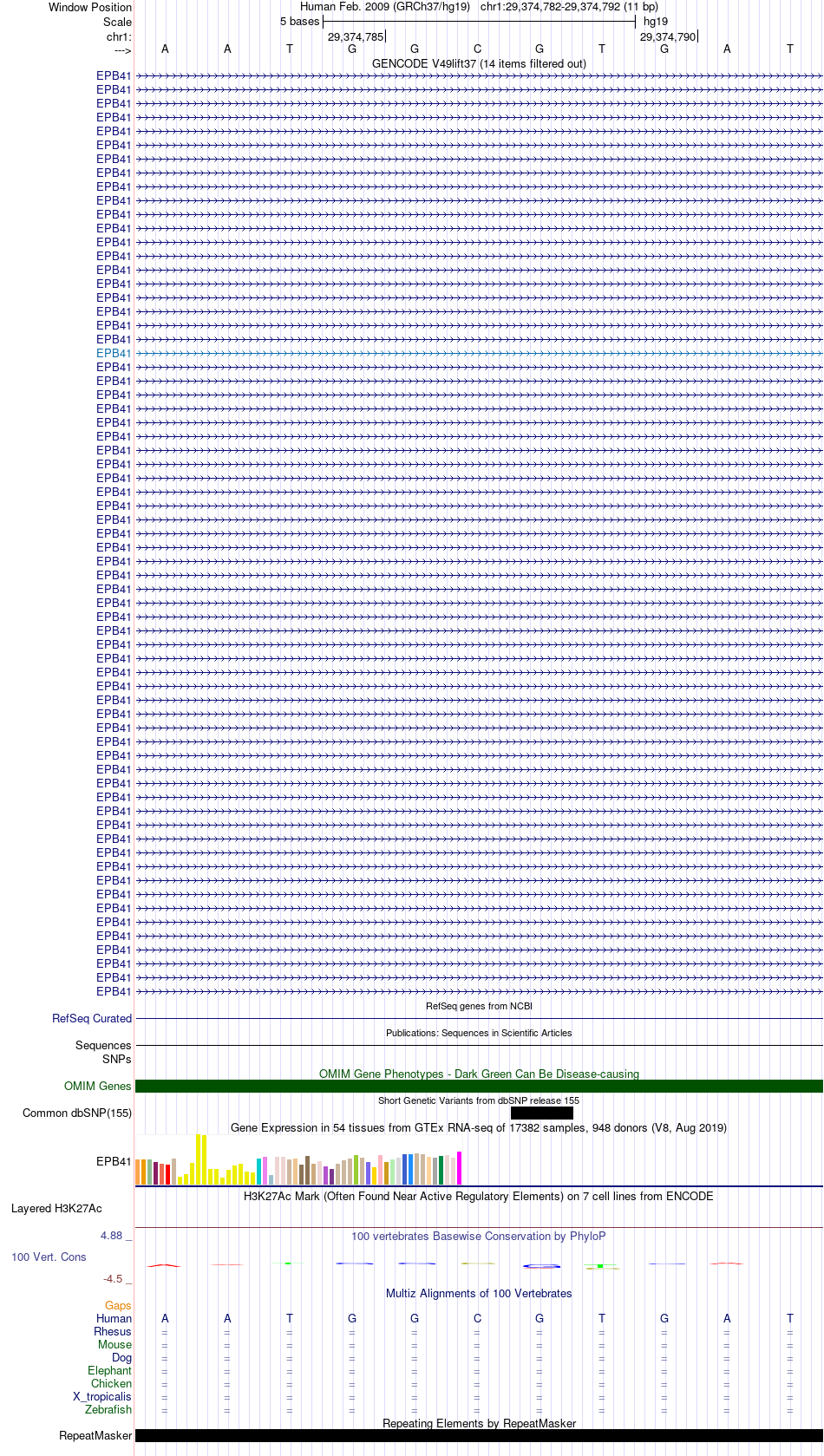This screenshot has width=824, height=1456.
Task: Click the Basewise Conservation by PhyloP title
Action: 479,1236
